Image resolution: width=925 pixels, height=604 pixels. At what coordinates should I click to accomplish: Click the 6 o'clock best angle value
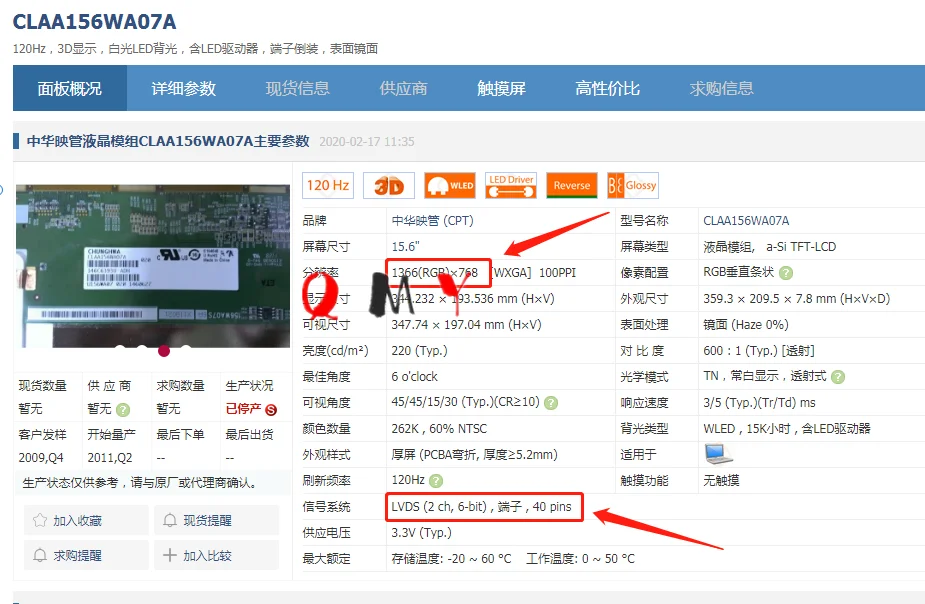pos(415,376)
